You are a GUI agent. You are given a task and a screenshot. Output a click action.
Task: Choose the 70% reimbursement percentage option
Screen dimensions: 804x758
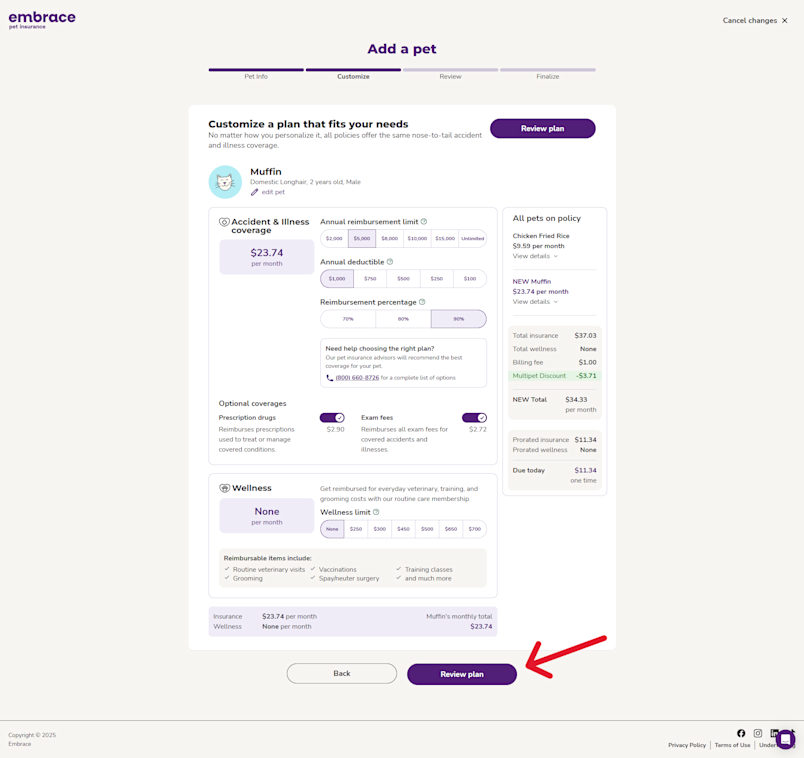pyautogui.click(x=348, y=318)
